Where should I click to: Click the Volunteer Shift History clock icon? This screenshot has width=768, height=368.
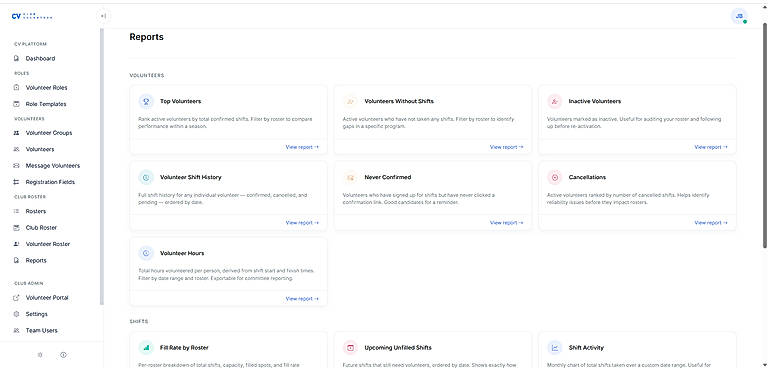tap(146, 177)
